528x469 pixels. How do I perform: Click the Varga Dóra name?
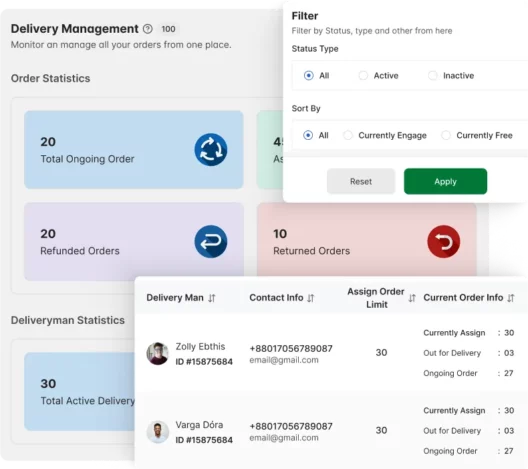(x=199, y=425)
